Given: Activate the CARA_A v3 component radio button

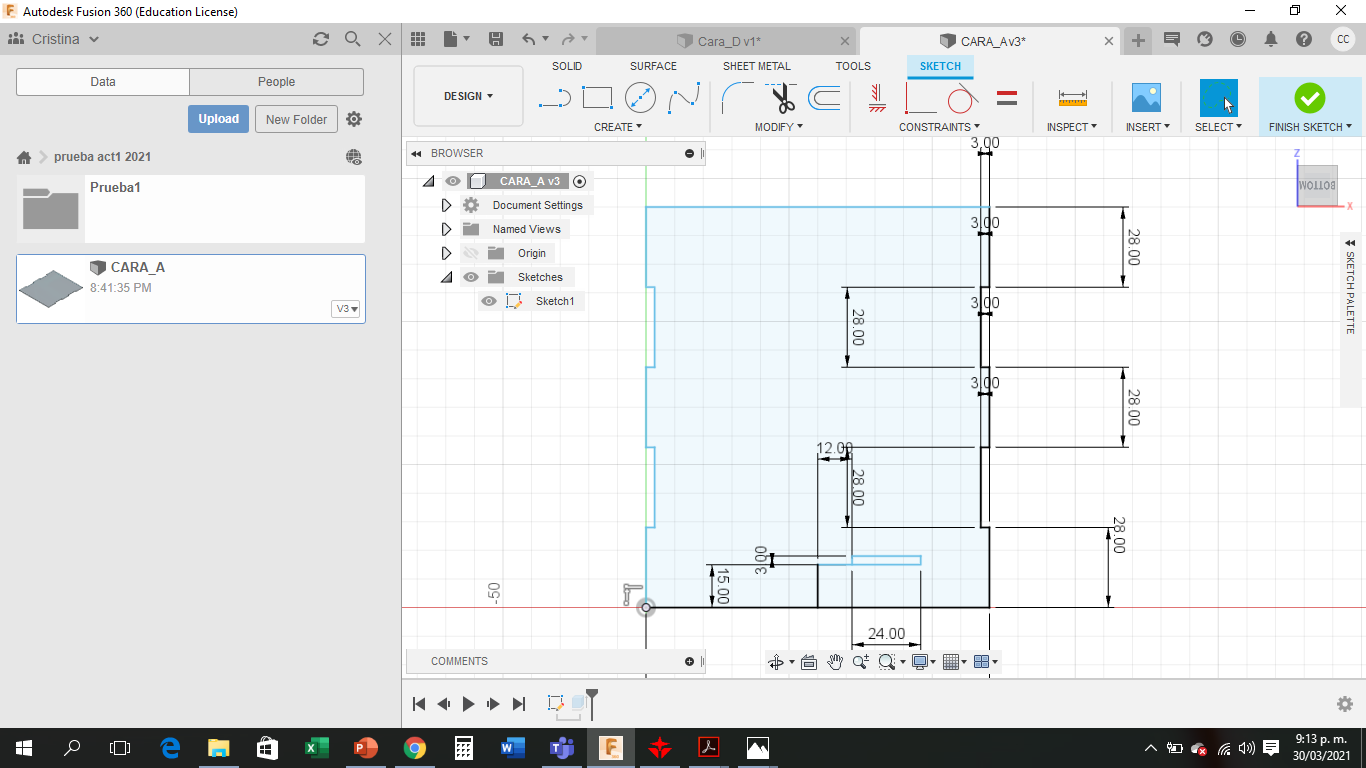Looking at the screenshot, I should (580, 181).
